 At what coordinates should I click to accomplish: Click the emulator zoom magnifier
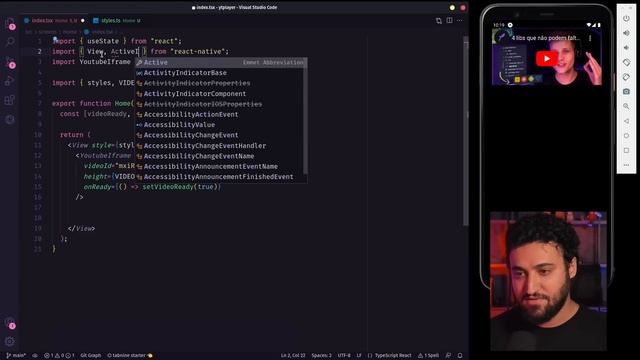[x=626, y=106]
